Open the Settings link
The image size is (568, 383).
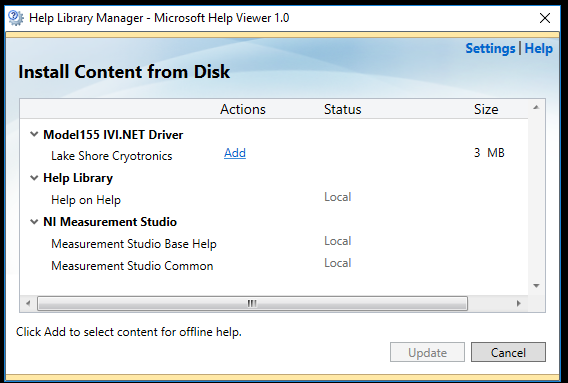click(490, 49)
